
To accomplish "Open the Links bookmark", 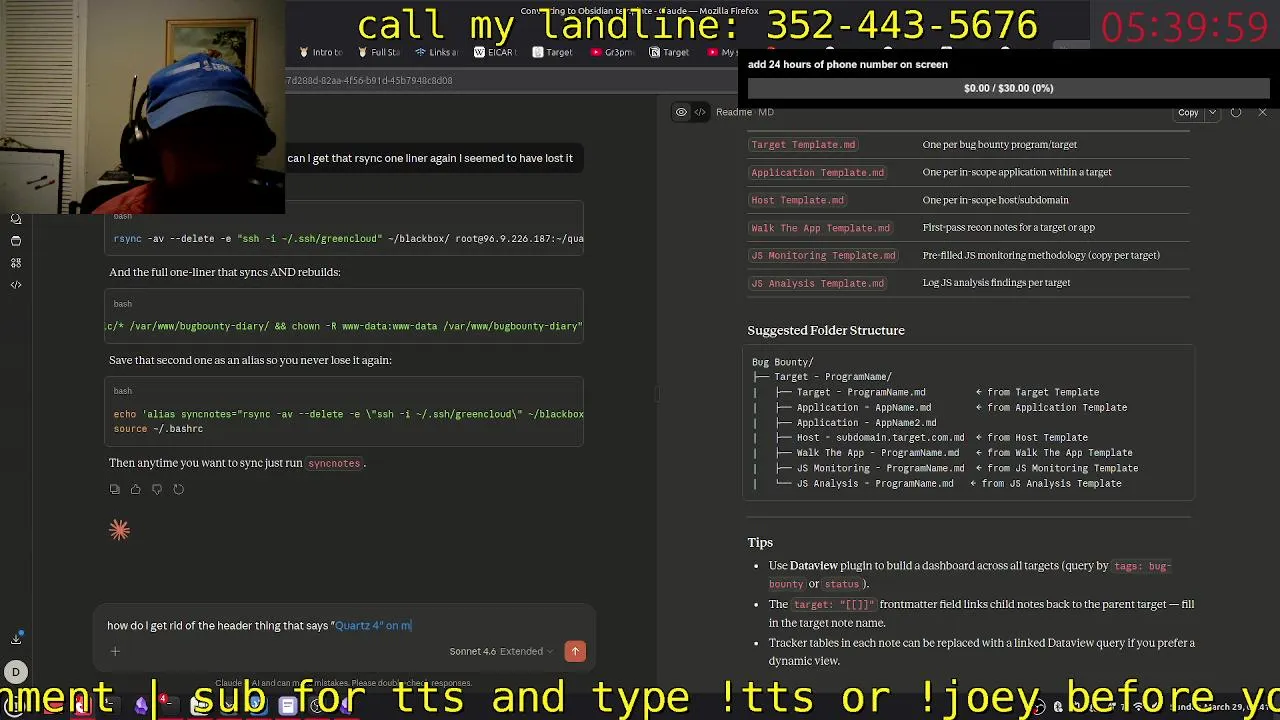I will (436, 52).
